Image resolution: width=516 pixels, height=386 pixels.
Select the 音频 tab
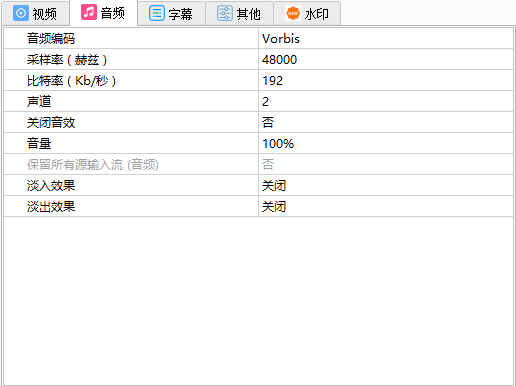[x=104, y=13]
